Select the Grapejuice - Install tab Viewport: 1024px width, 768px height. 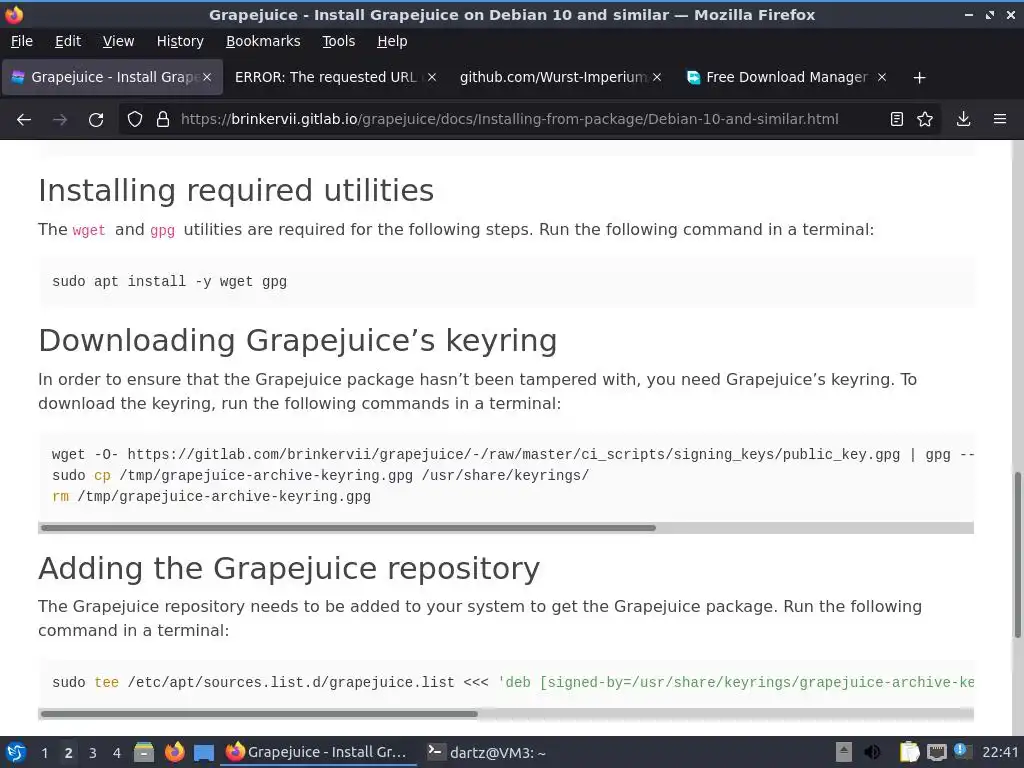pyautogui.click(x=111, y=77)
